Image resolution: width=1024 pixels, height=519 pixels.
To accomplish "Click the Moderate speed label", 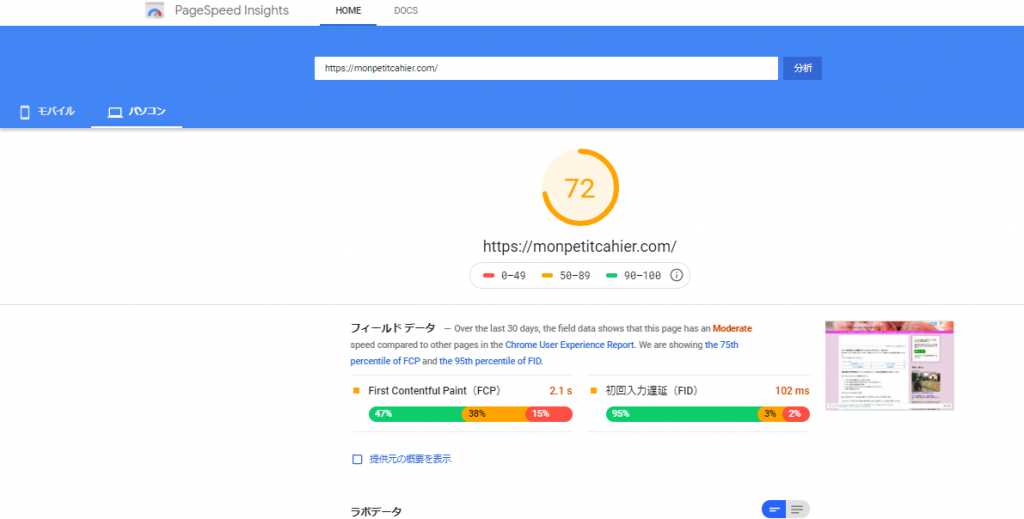I will pos(732,329).
